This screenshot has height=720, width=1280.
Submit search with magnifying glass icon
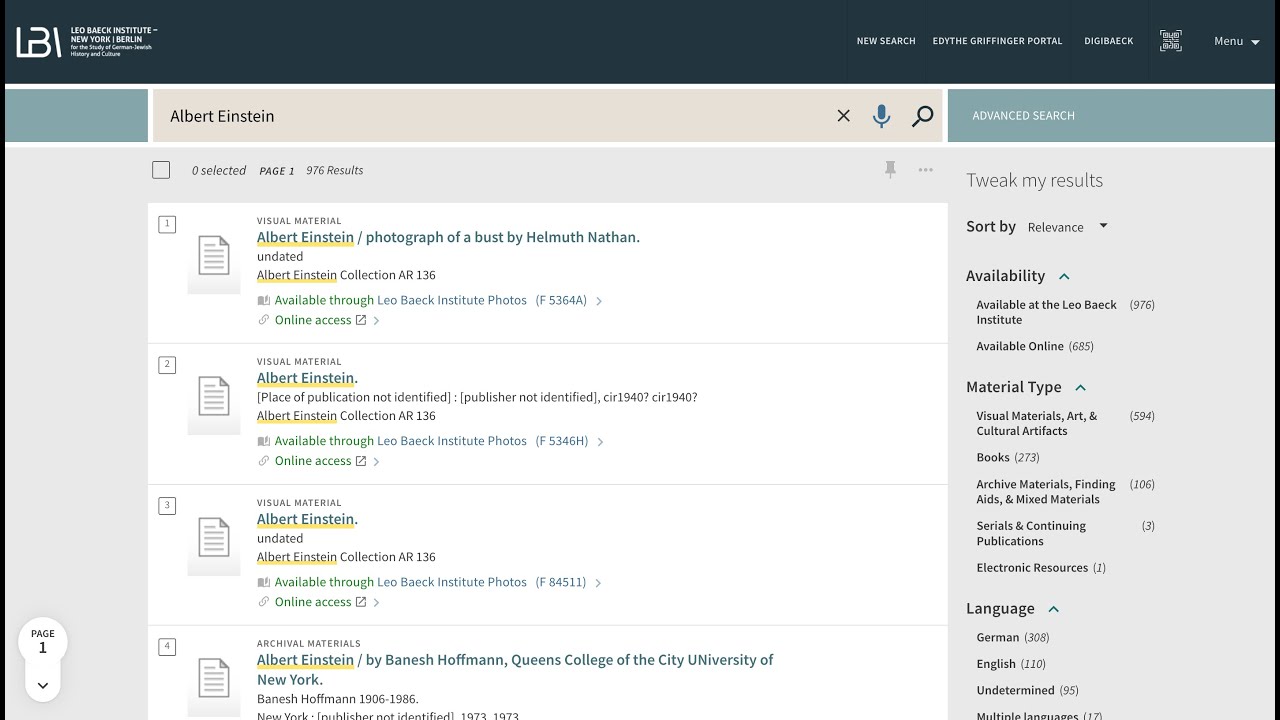[922, 116]
